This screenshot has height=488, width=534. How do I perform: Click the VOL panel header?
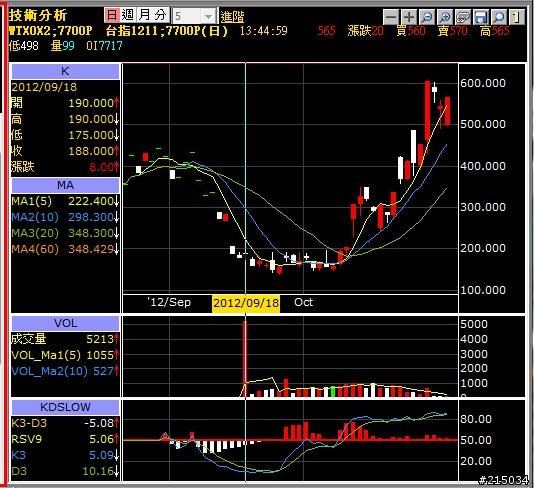65,323
